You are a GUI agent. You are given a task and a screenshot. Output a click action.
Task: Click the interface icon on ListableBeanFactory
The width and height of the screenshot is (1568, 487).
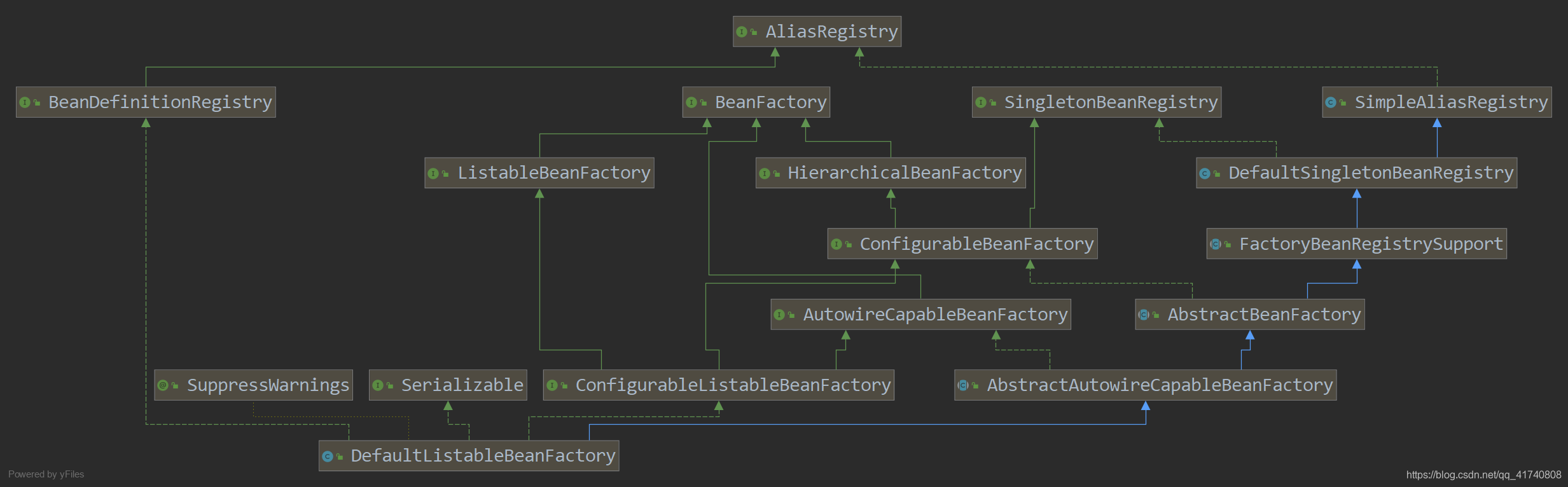pyautogui.click(x=433, y=174)
